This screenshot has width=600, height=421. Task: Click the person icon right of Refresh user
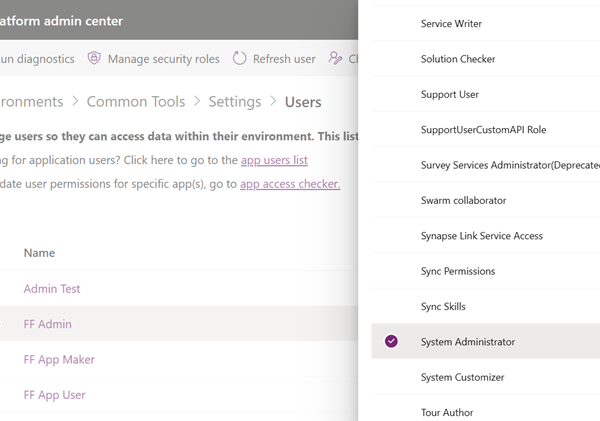335,59
